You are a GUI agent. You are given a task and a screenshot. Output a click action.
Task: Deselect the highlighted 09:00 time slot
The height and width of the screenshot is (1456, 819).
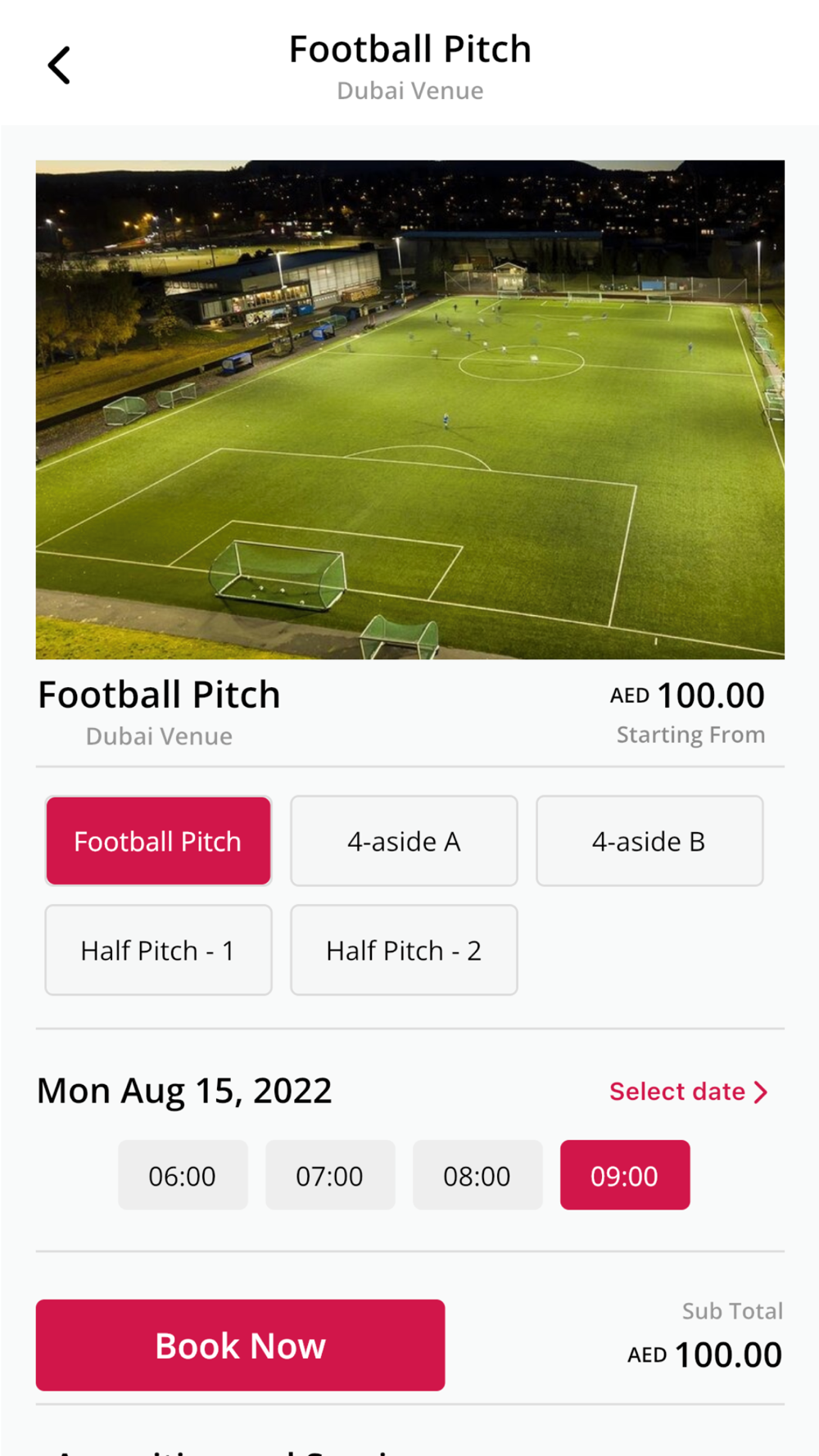625,1175
